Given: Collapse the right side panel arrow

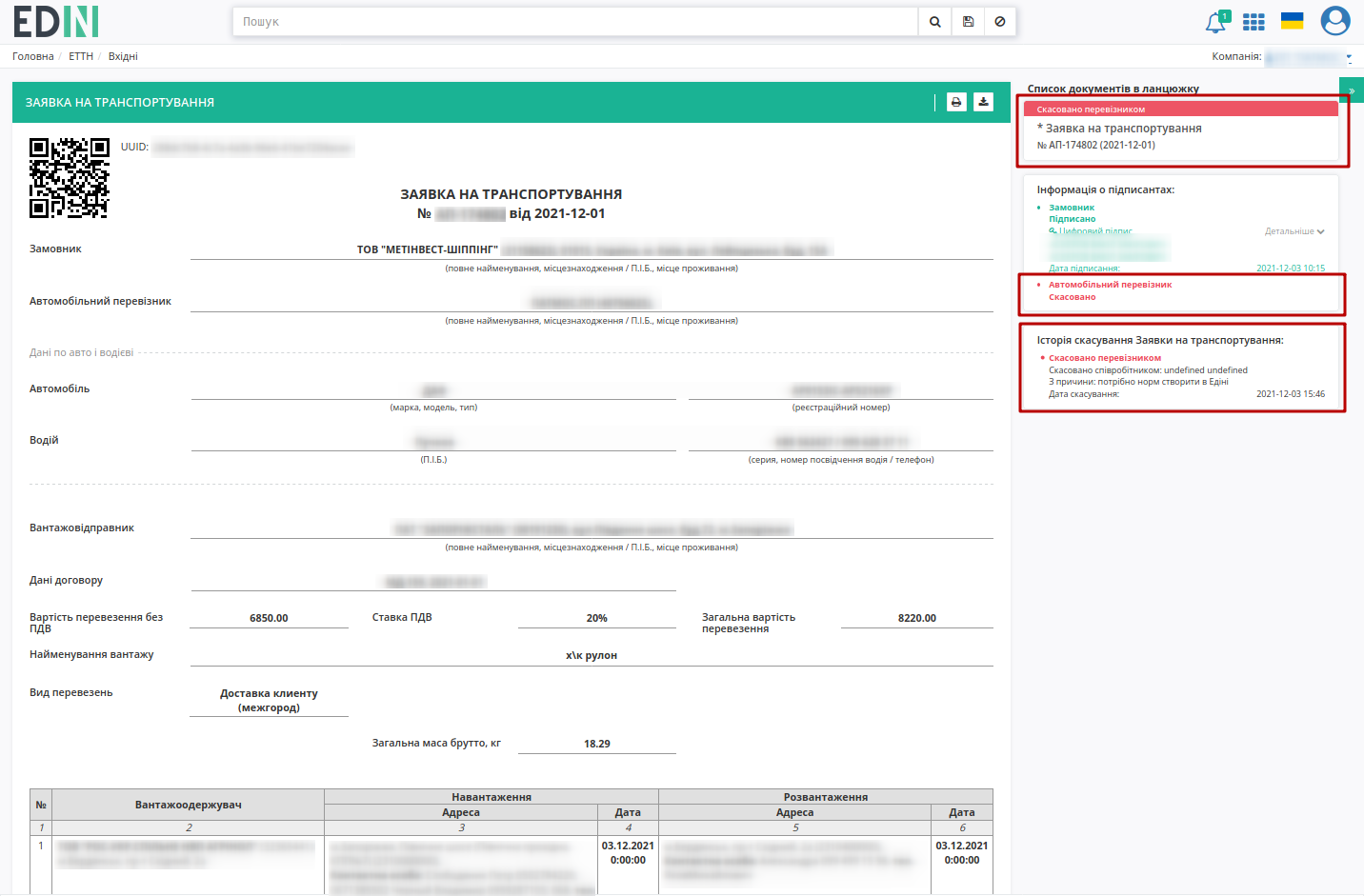Looking at the screenshot, I should coord(1352,90).
